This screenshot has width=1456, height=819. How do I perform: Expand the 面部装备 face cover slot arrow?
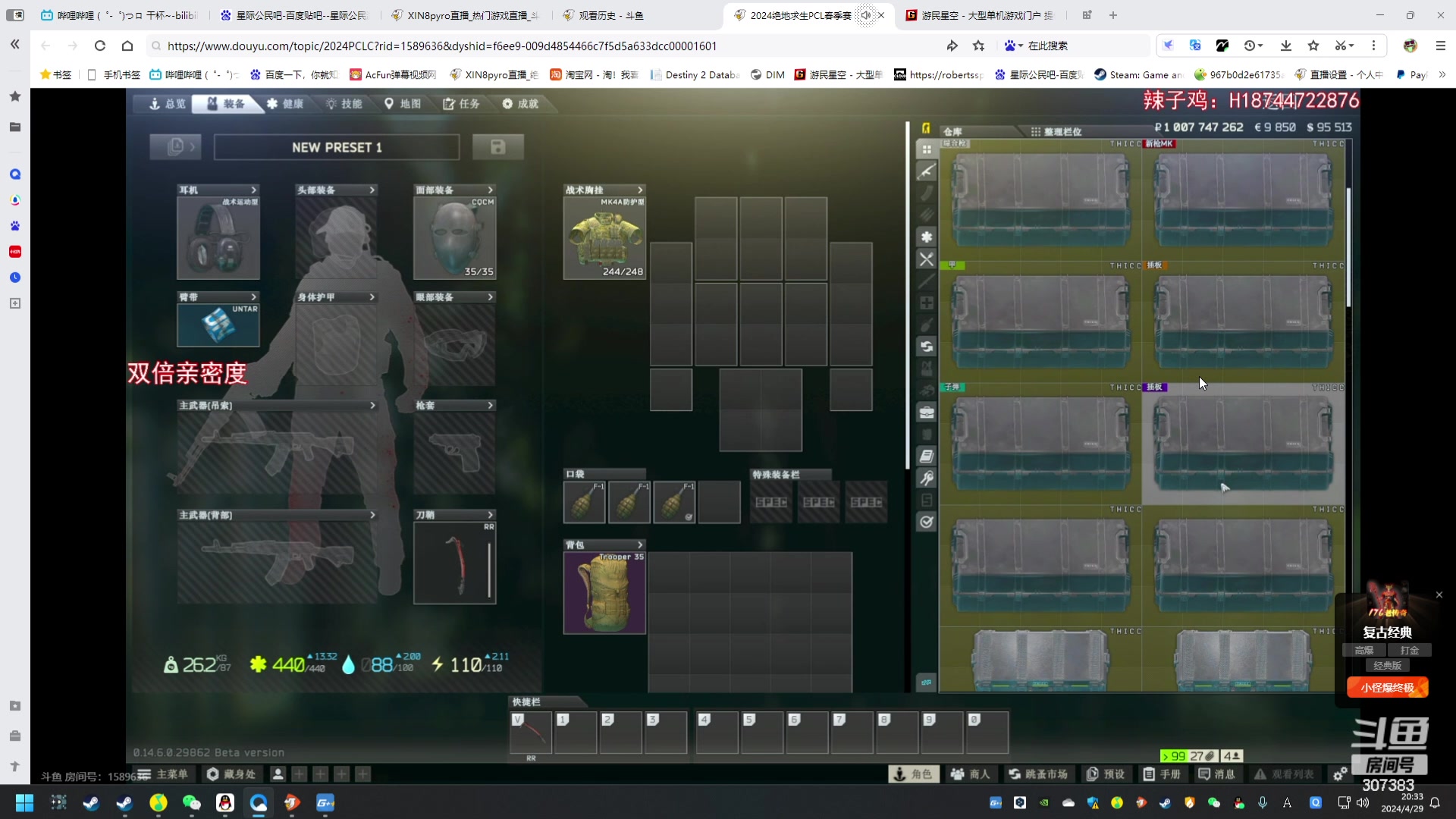pos(490,190)
